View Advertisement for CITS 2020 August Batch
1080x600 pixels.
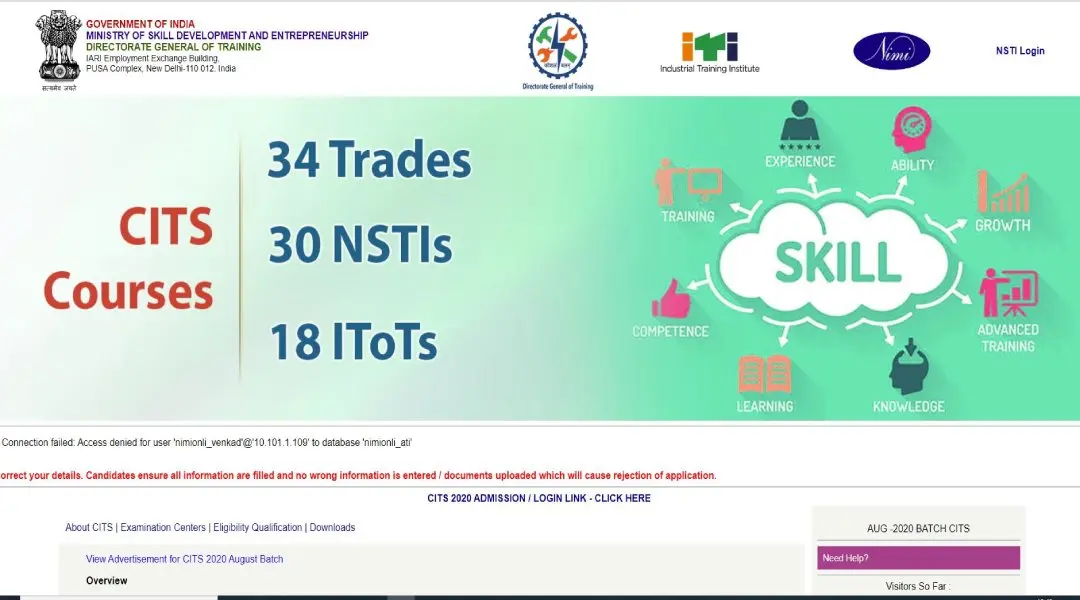tap(184, 559)
